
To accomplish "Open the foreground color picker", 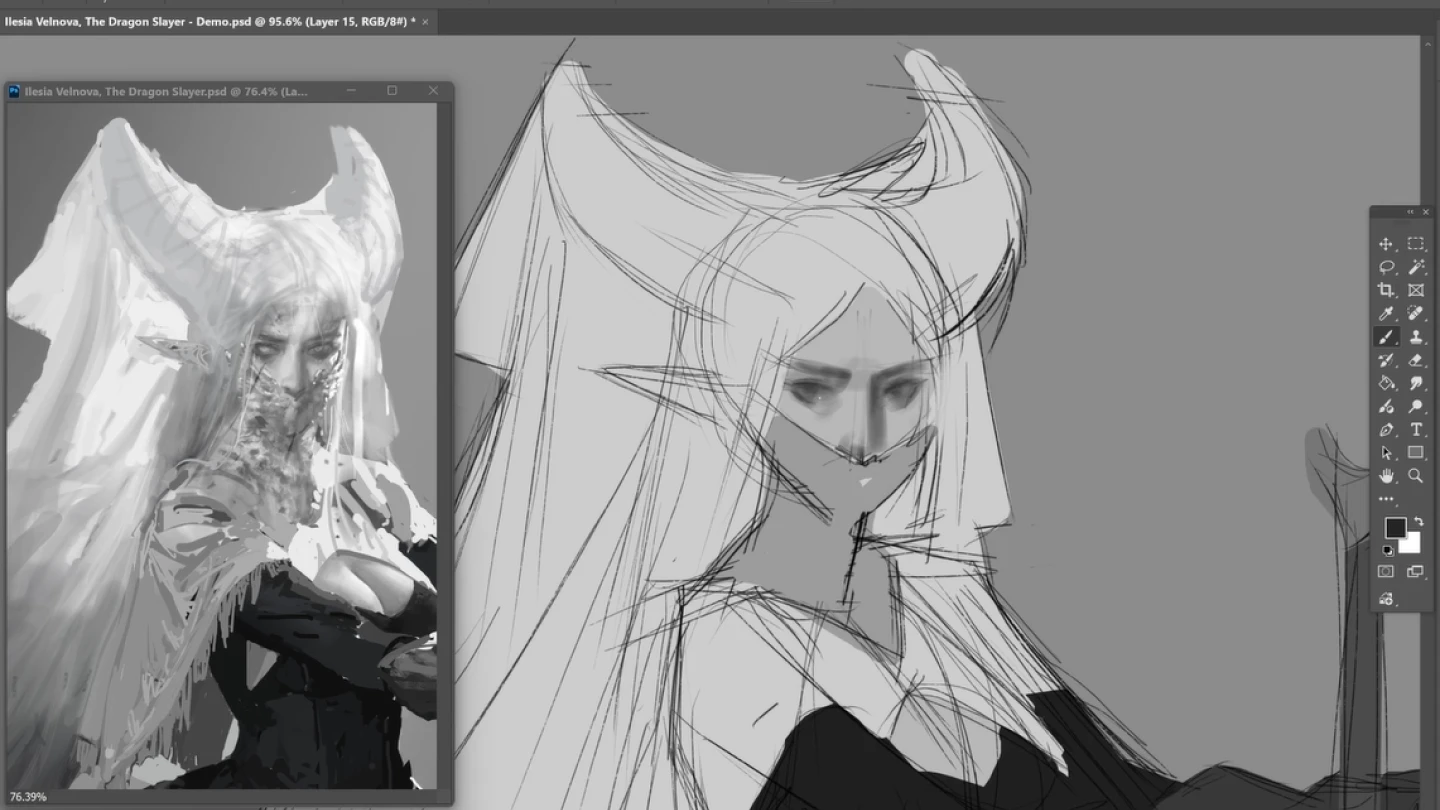I will click(x=1394, y=527).
